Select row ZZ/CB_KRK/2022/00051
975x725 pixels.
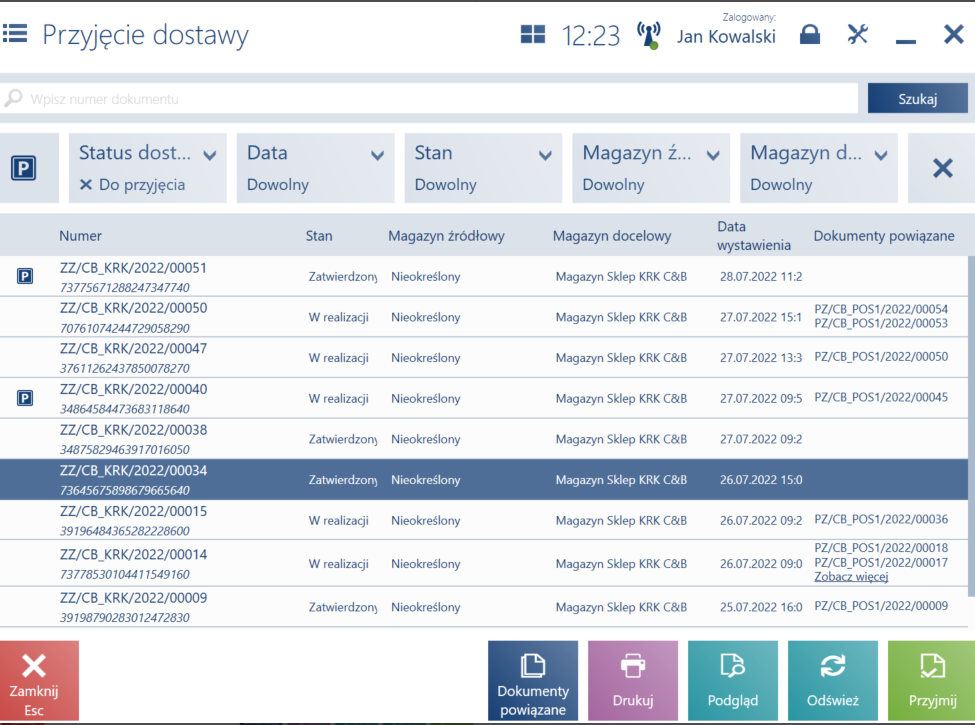(484, 277)
